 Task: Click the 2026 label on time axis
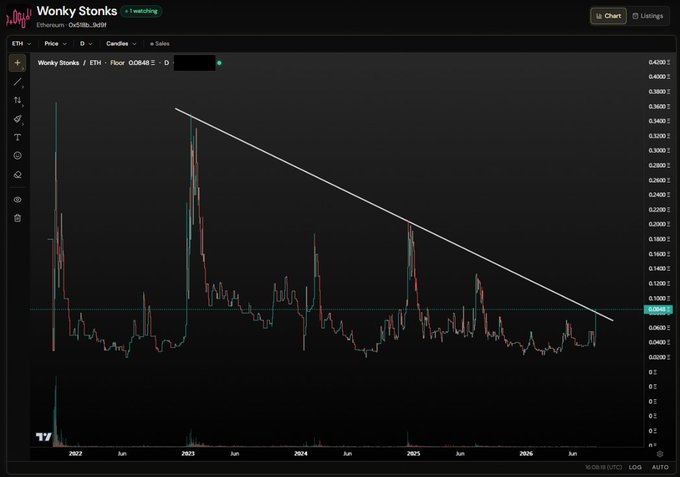coord(526,454)
